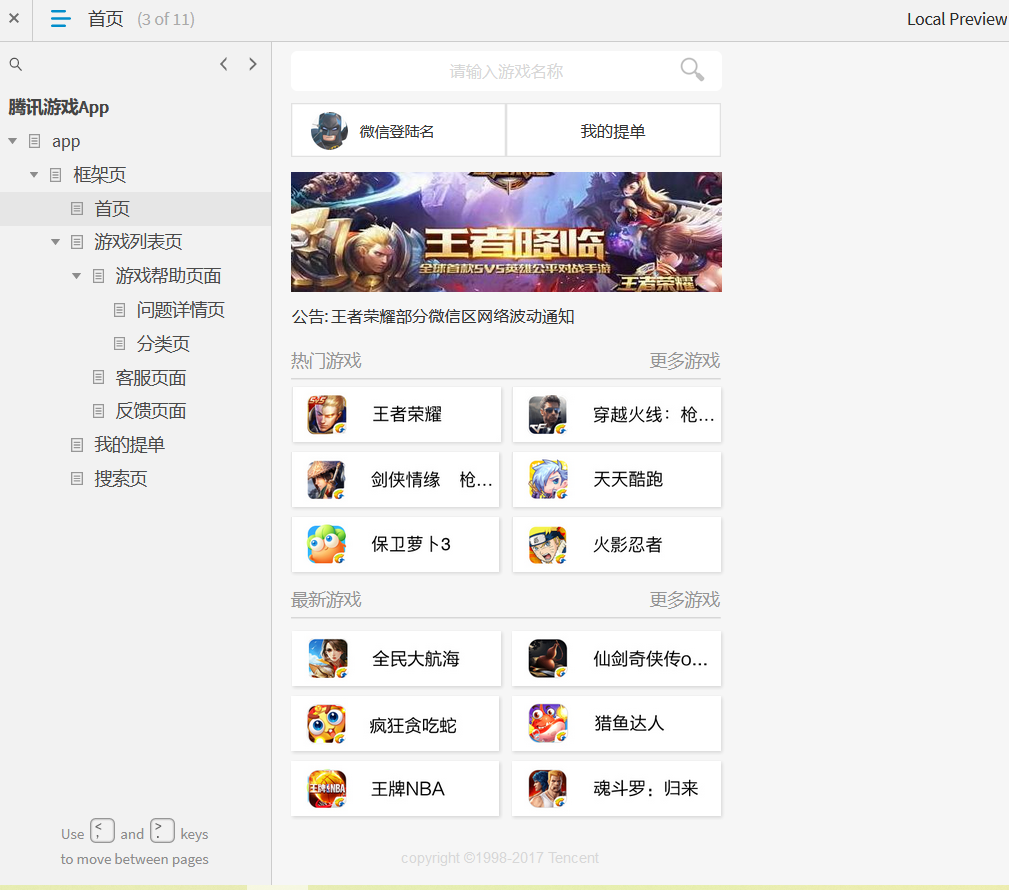Click the 天天酷跑 game icon
The image size is (1009, 890).
pyautogui.click(x=548, y=479)
